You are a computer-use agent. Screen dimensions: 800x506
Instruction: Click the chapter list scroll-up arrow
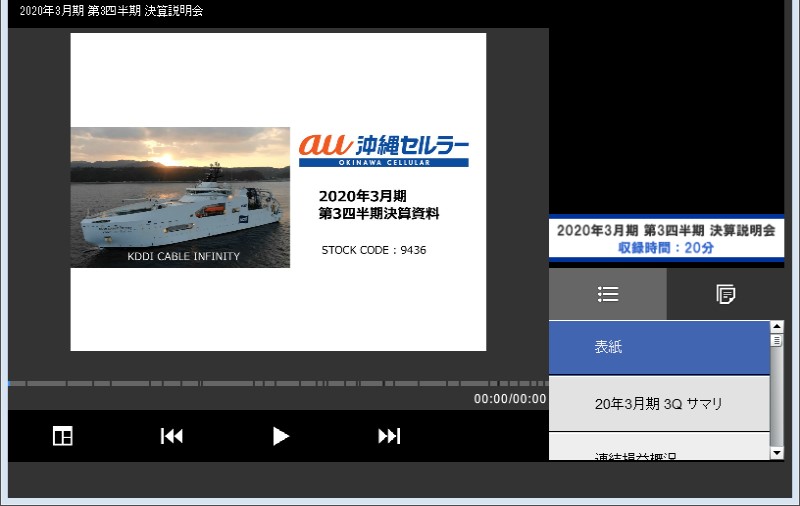(x=777, y=327)
